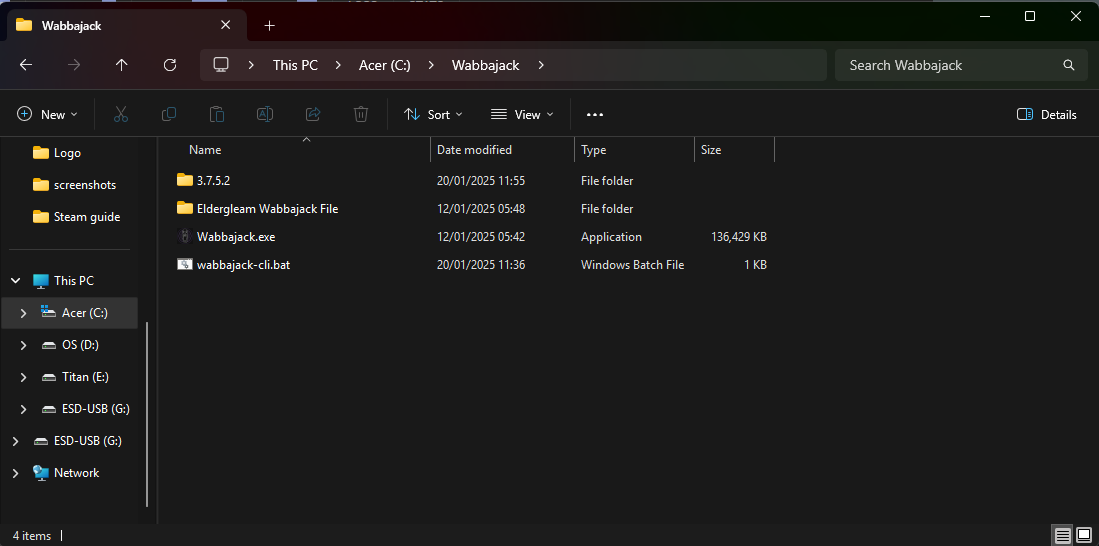Click This PC in address breadcrumb
Screen dimensions: 1099x546
point(295,65)
